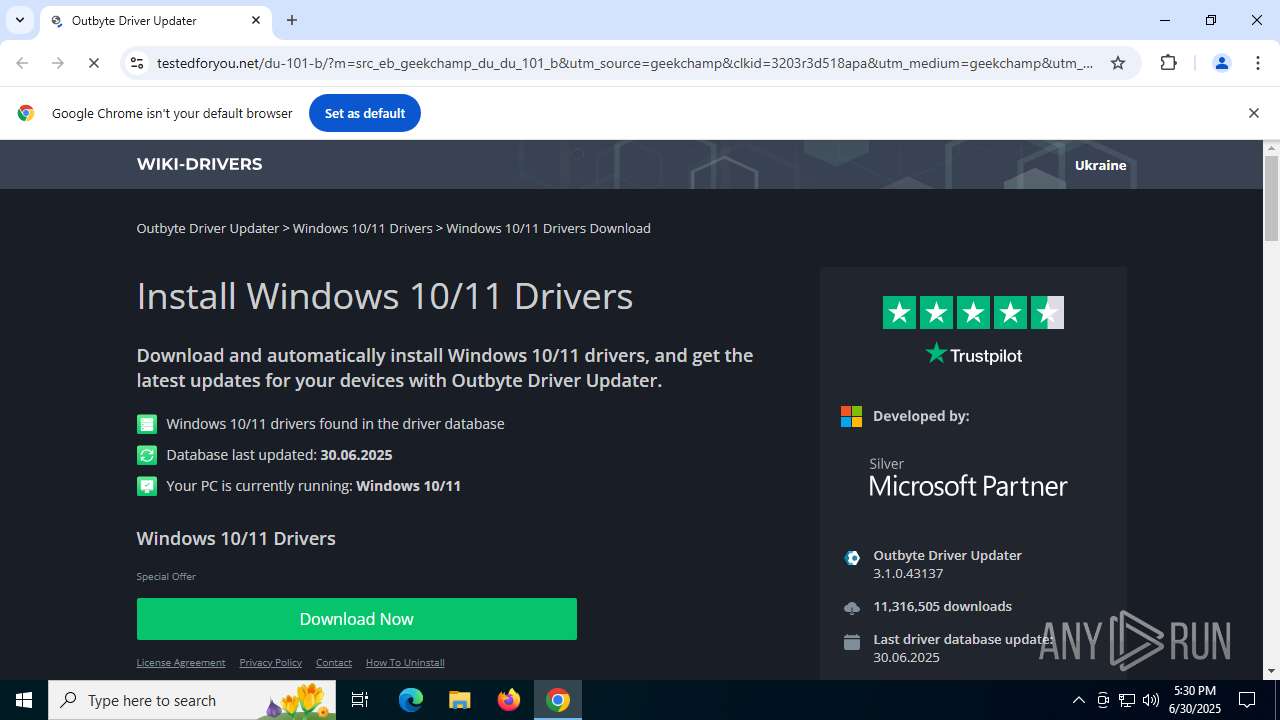
Task: Open Windows 10/11 Drivers breadcrumb link
Action: pyautogui.click(x=362, y=228)
